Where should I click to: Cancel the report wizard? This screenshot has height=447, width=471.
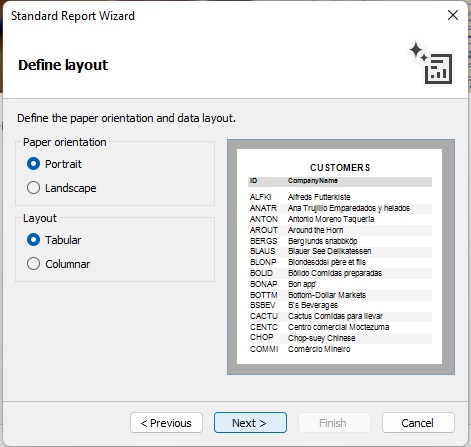[x=418, y=423]
